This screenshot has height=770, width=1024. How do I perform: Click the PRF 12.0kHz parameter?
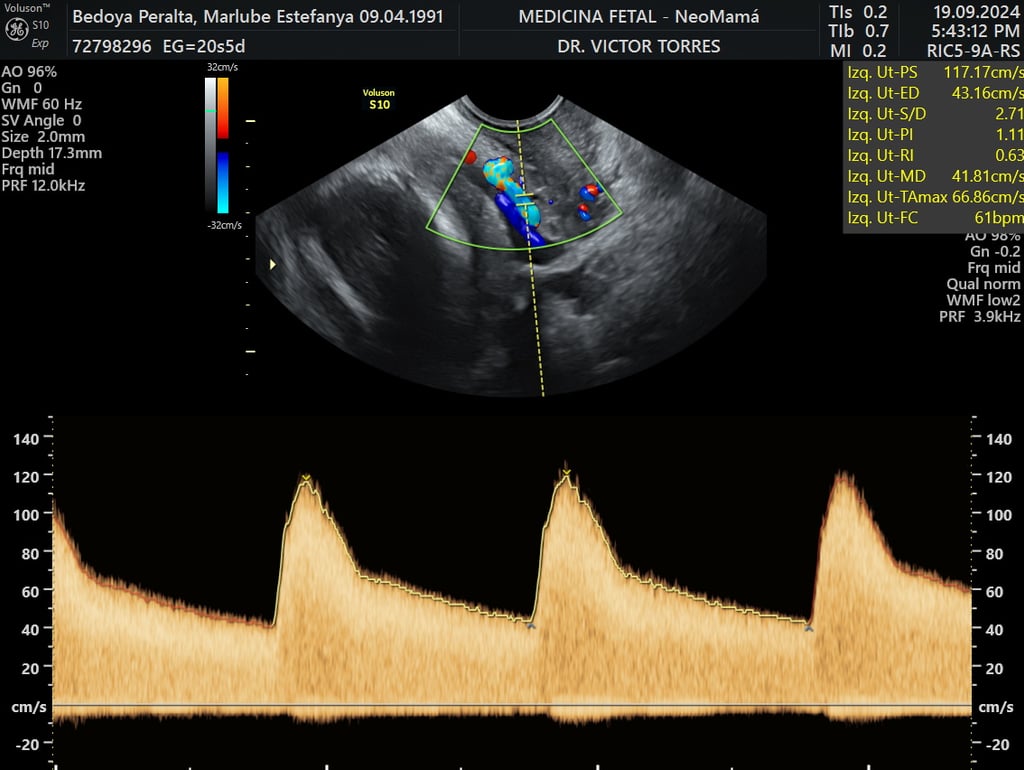[43, 185]
